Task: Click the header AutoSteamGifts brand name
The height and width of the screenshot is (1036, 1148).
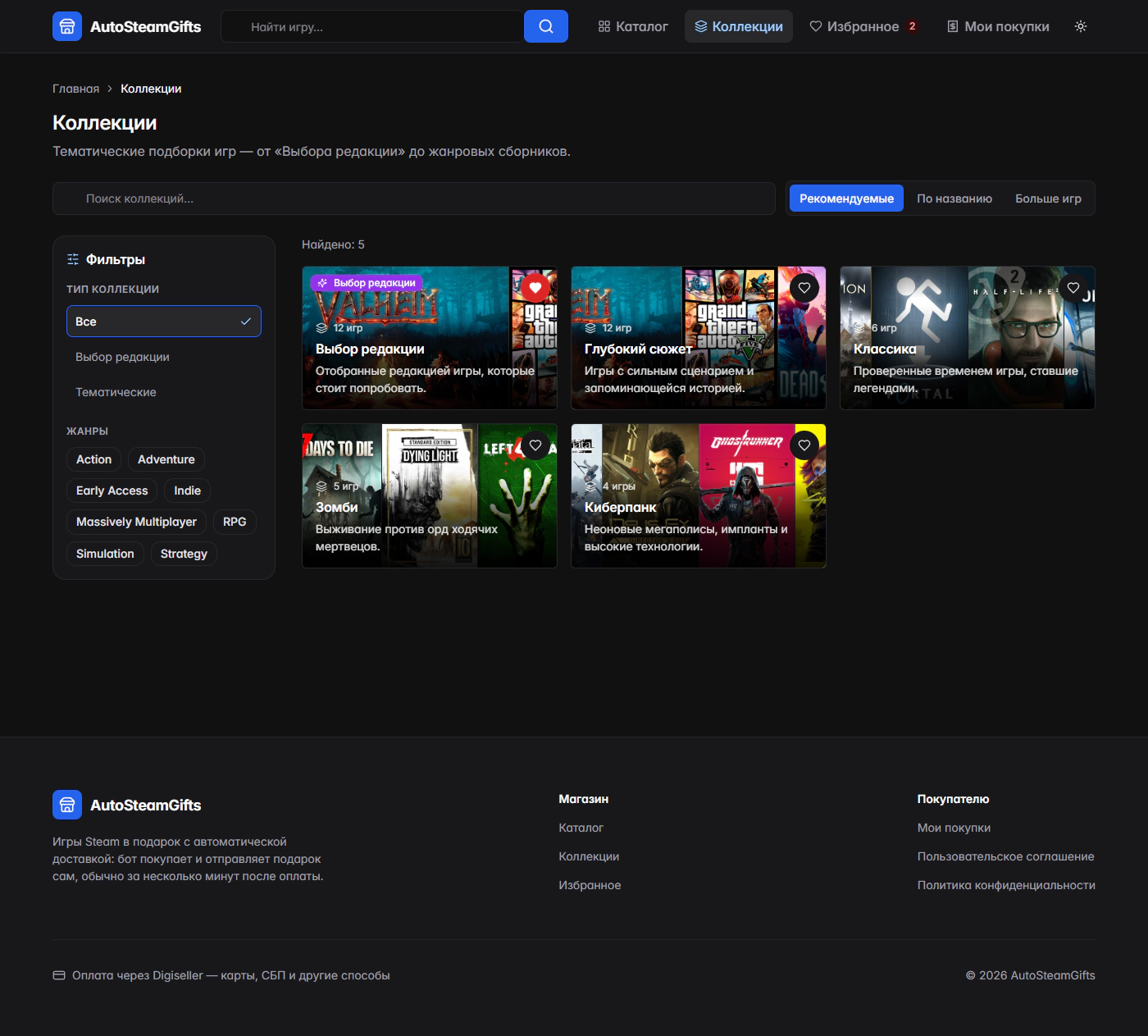Action: [x=145, y=26]
